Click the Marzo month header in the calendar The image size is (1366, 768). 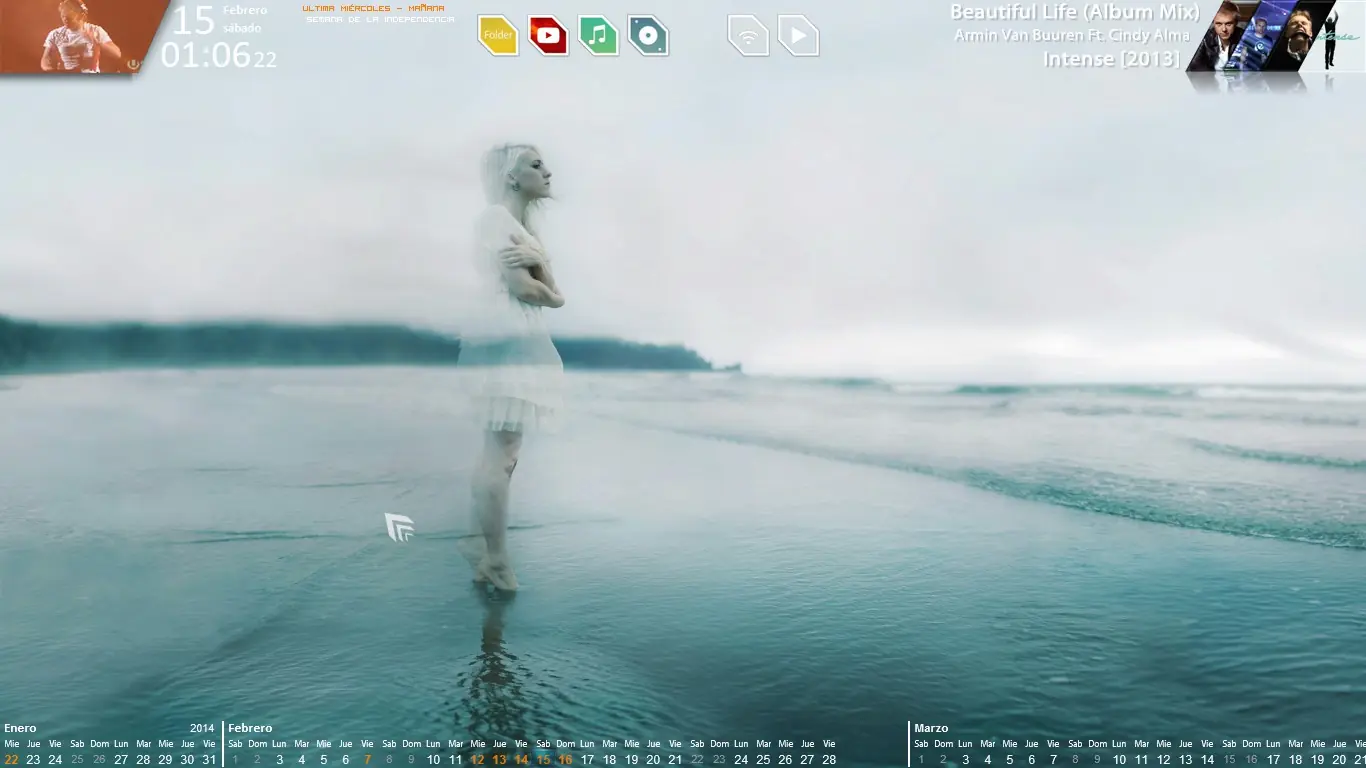tap(931, 728)
